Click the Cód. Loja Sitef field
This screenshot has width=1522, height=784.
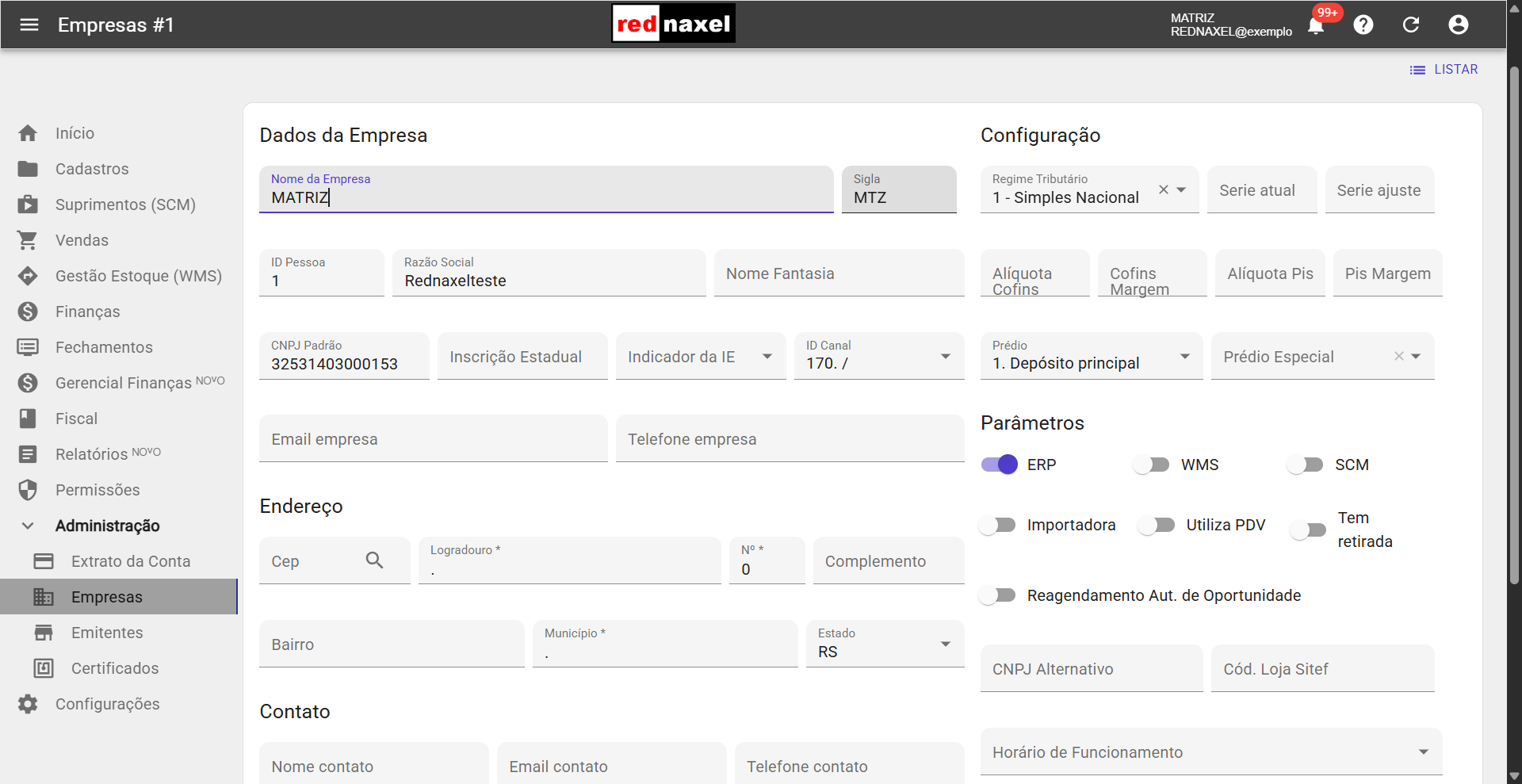(1323, 668)
